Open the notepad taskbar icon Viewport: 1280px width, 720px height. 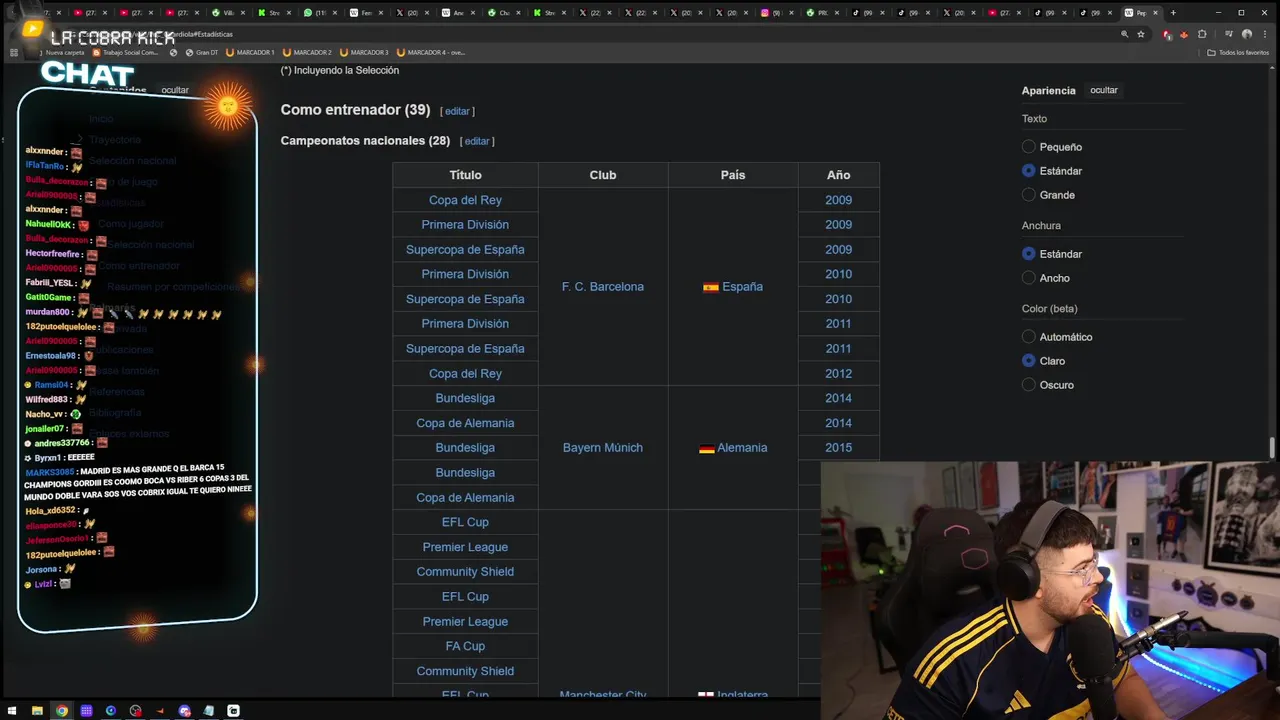[209, 711]
